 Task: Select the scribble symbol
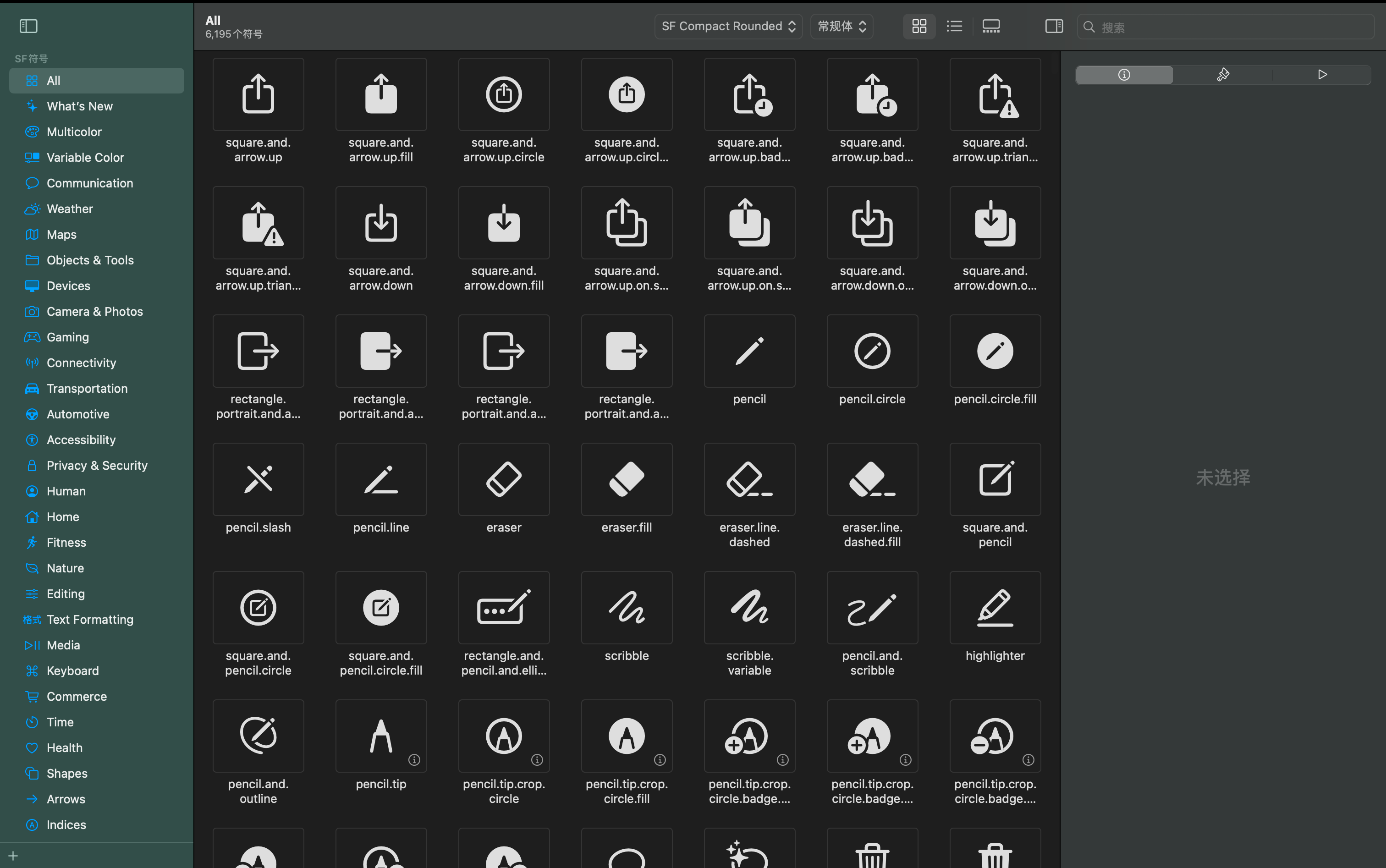[627, 607]
